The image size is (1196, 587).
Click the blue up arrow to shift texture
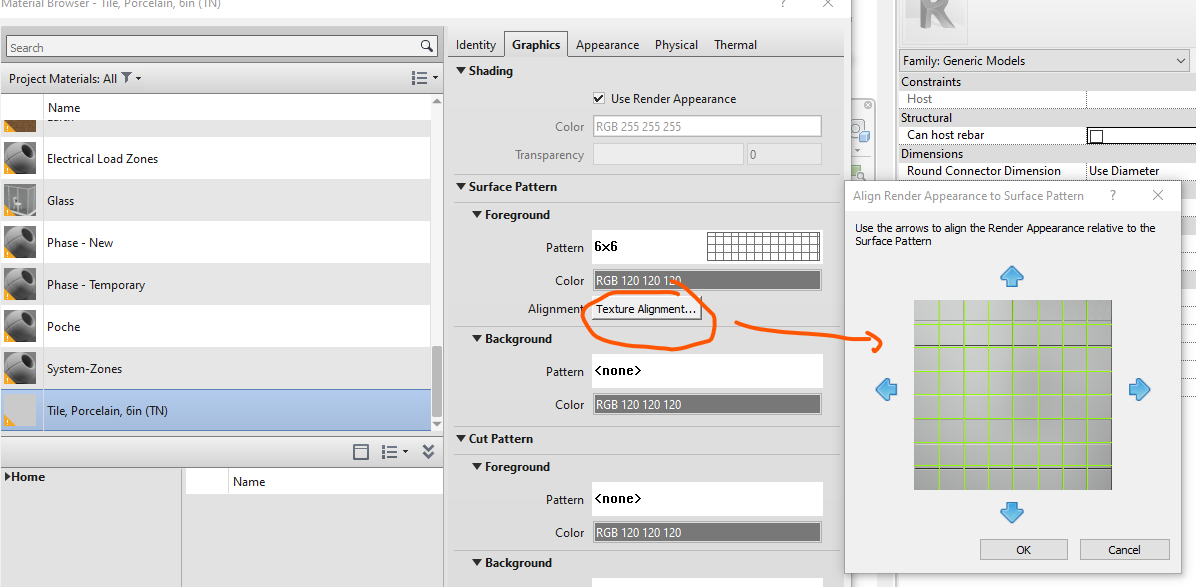pyautogui.click(x=1012, y=277)
